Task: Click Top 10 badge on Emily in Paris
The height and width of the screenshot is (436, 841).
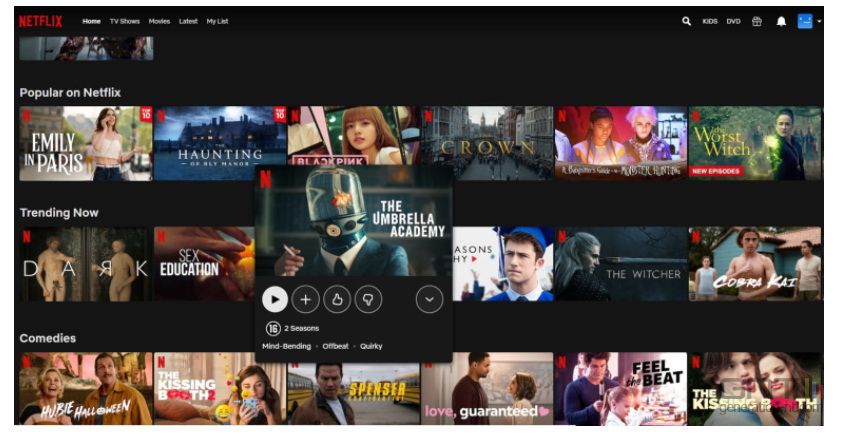Action: pyautogui.click(x=146, y=113)
